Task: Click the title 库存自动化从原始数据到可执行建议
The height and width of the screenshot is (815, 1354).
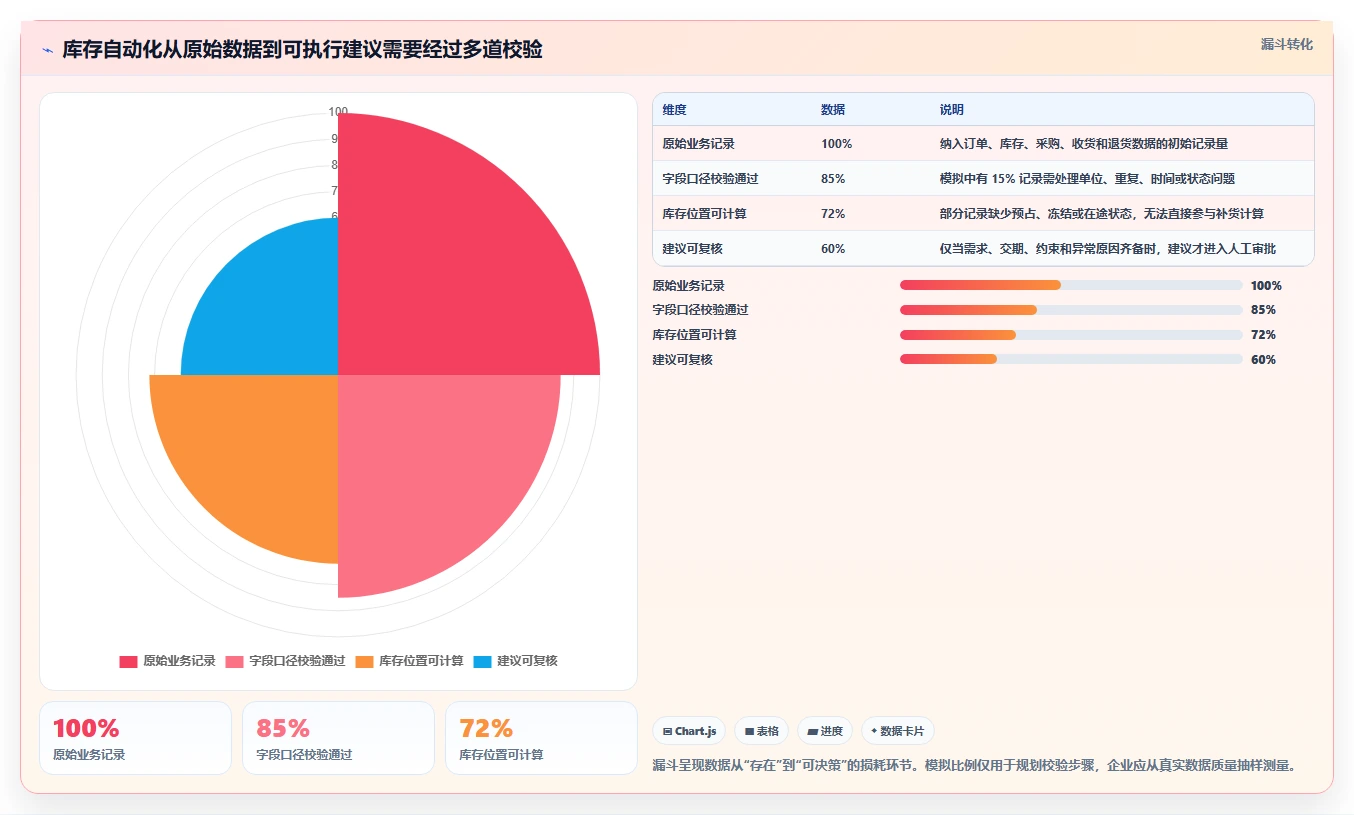Action: (x=302, y=50)
